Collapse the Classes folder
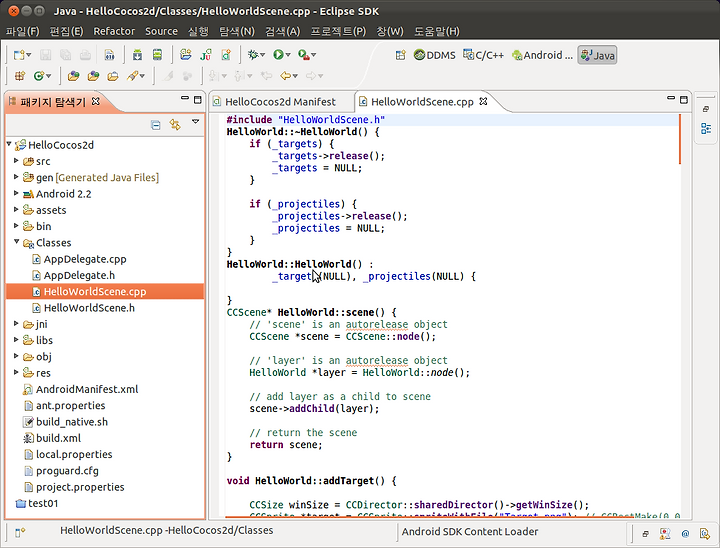 17,242
